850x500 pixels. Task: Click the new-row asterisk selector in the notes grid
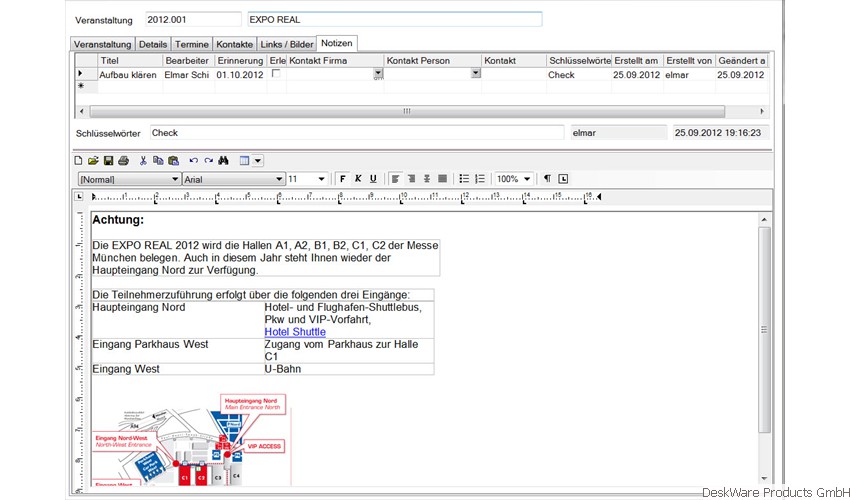(86, 86)
